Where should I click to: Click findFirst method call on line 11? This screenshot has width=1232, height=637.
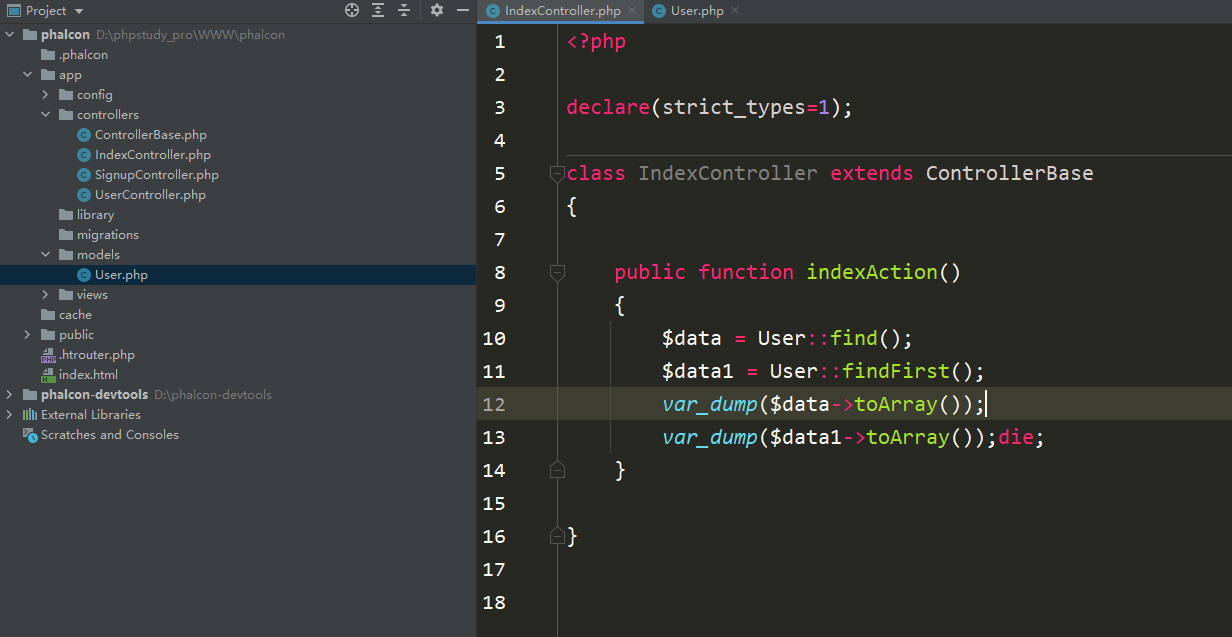click(896, 371)
